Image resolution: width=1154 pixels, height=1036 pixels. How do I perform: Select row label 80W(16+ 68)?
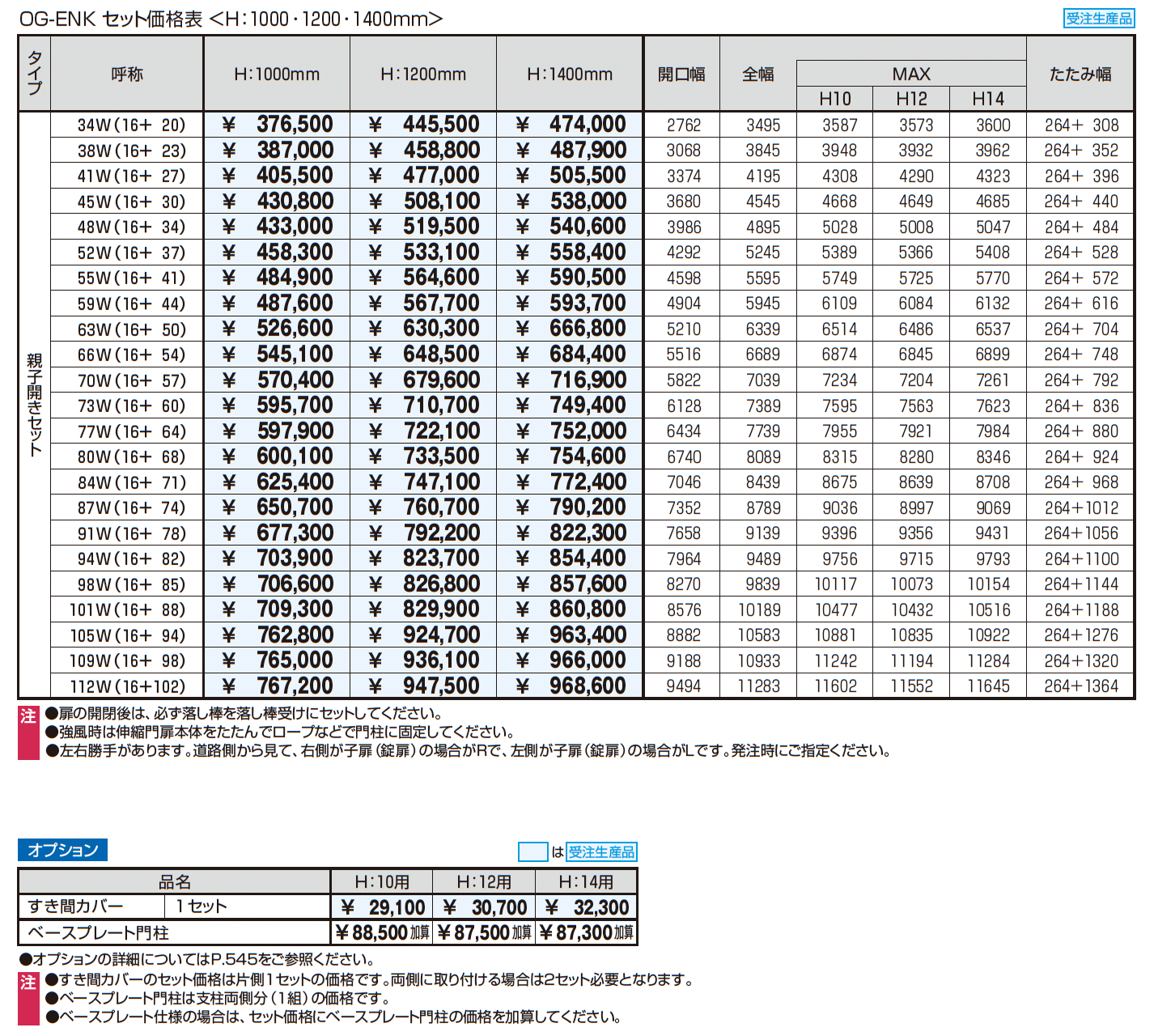click(x=131, y=456)
